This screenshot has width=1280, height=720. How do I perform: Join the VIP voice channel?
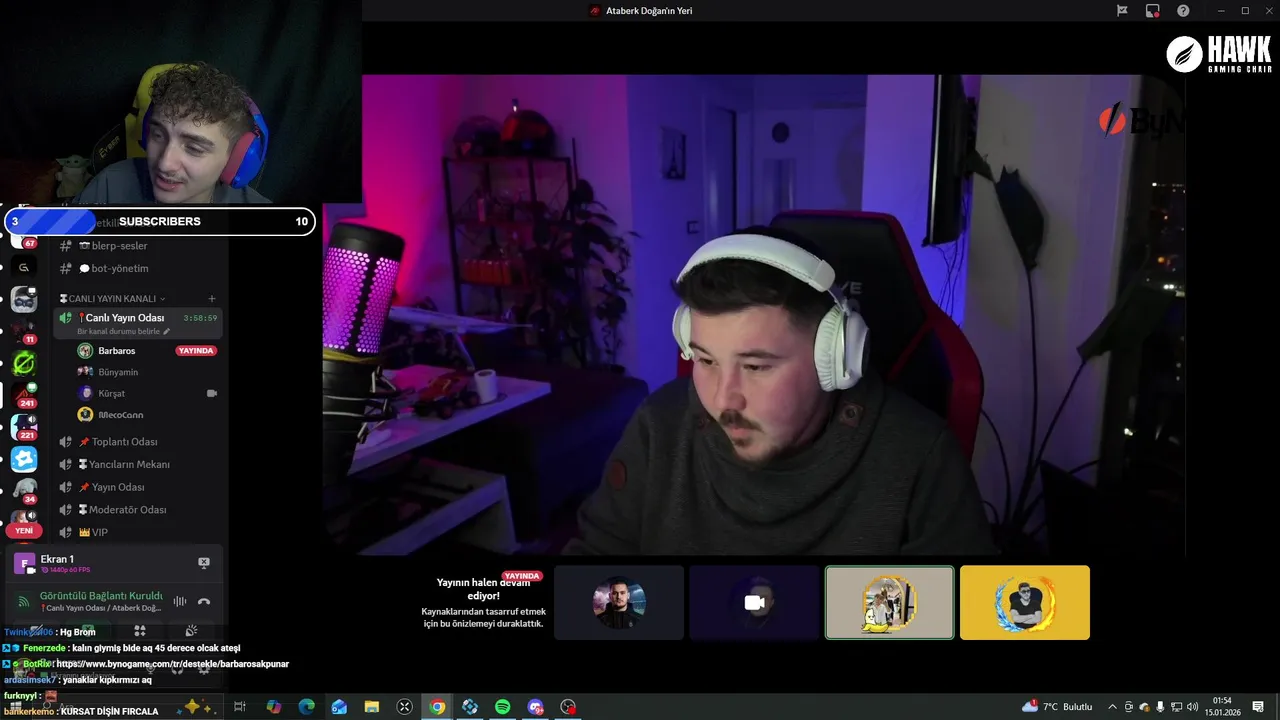138,532
